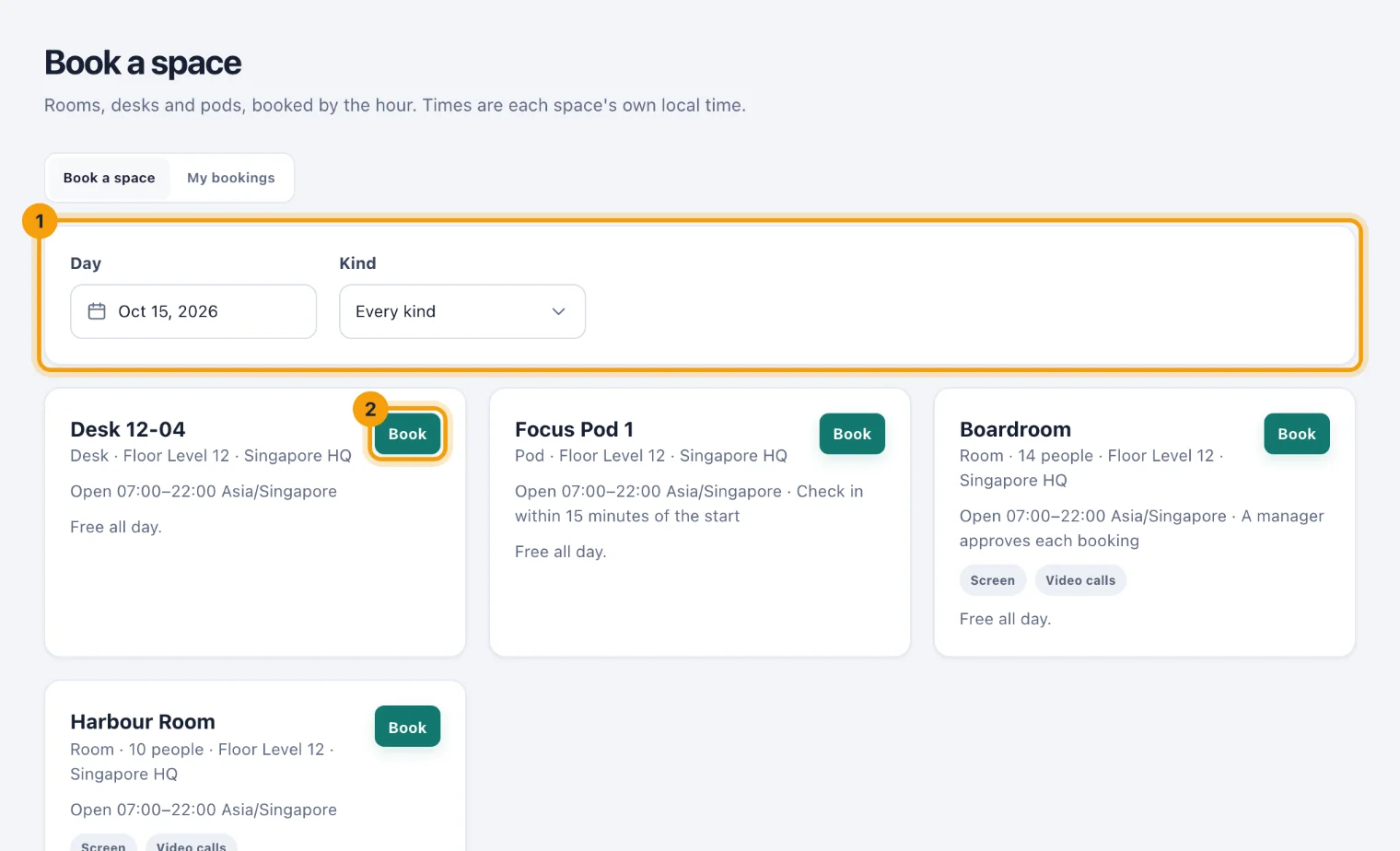Select the Book a space tab
Screen dimensions: 1400x851
tap(109, 178)
